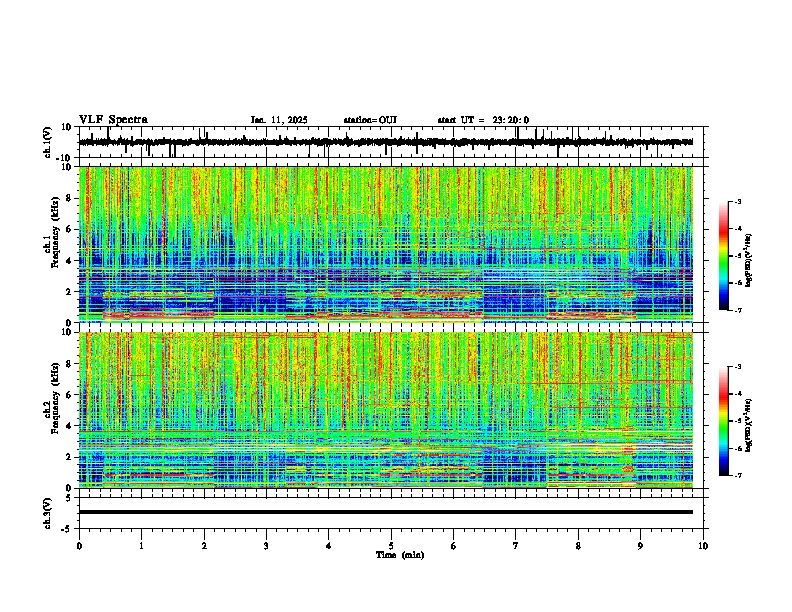The image size is (792, 612).
Task: Click the "-5" label on ch.1 colorbar
Action: tap(737, 256)
